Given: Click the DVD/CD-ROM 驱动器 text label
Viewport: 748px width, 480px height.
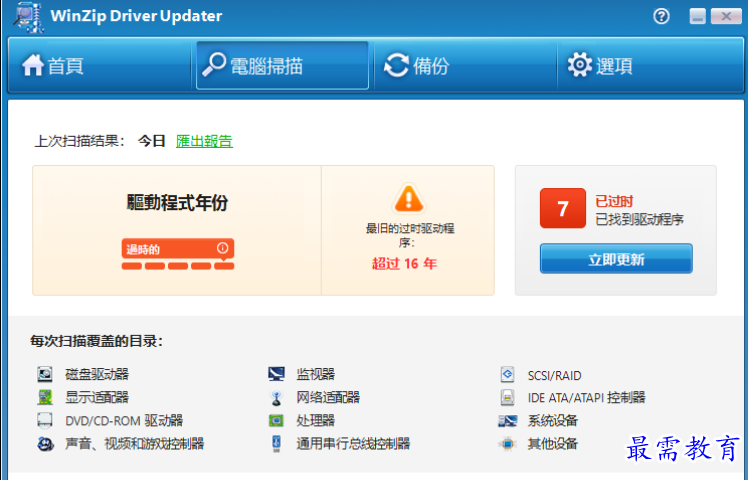Looking at the screenshot, I should point(124,420).
